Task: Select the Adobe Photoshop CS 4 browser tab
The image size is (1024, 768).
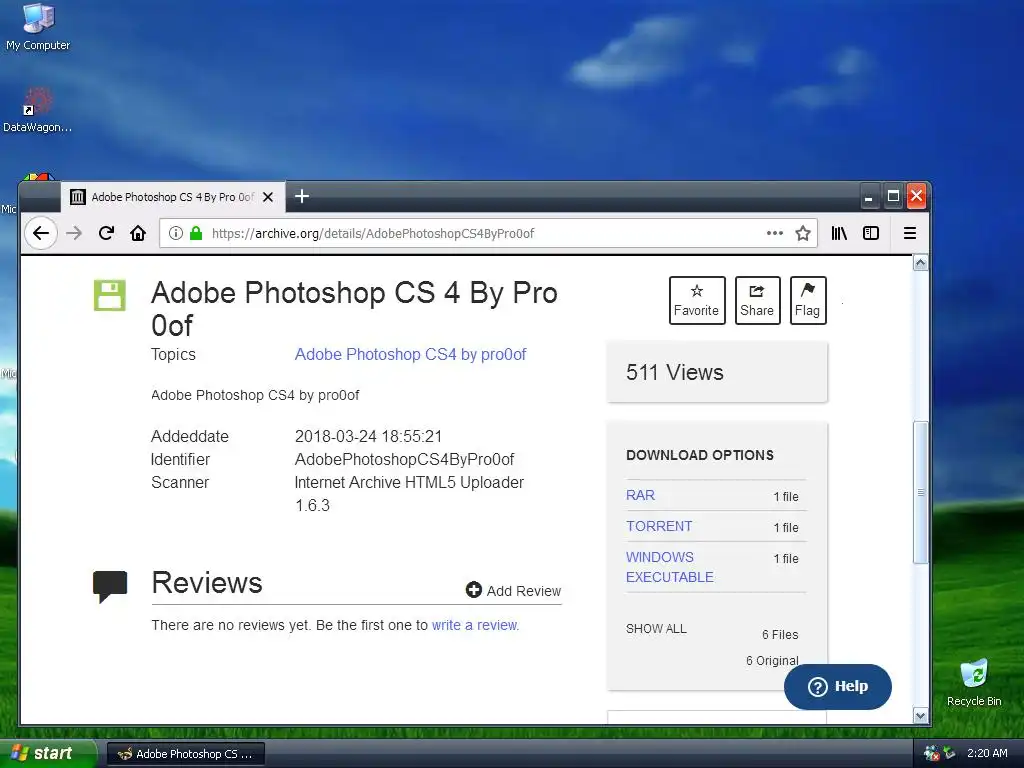Action: (x=172, y=197)
